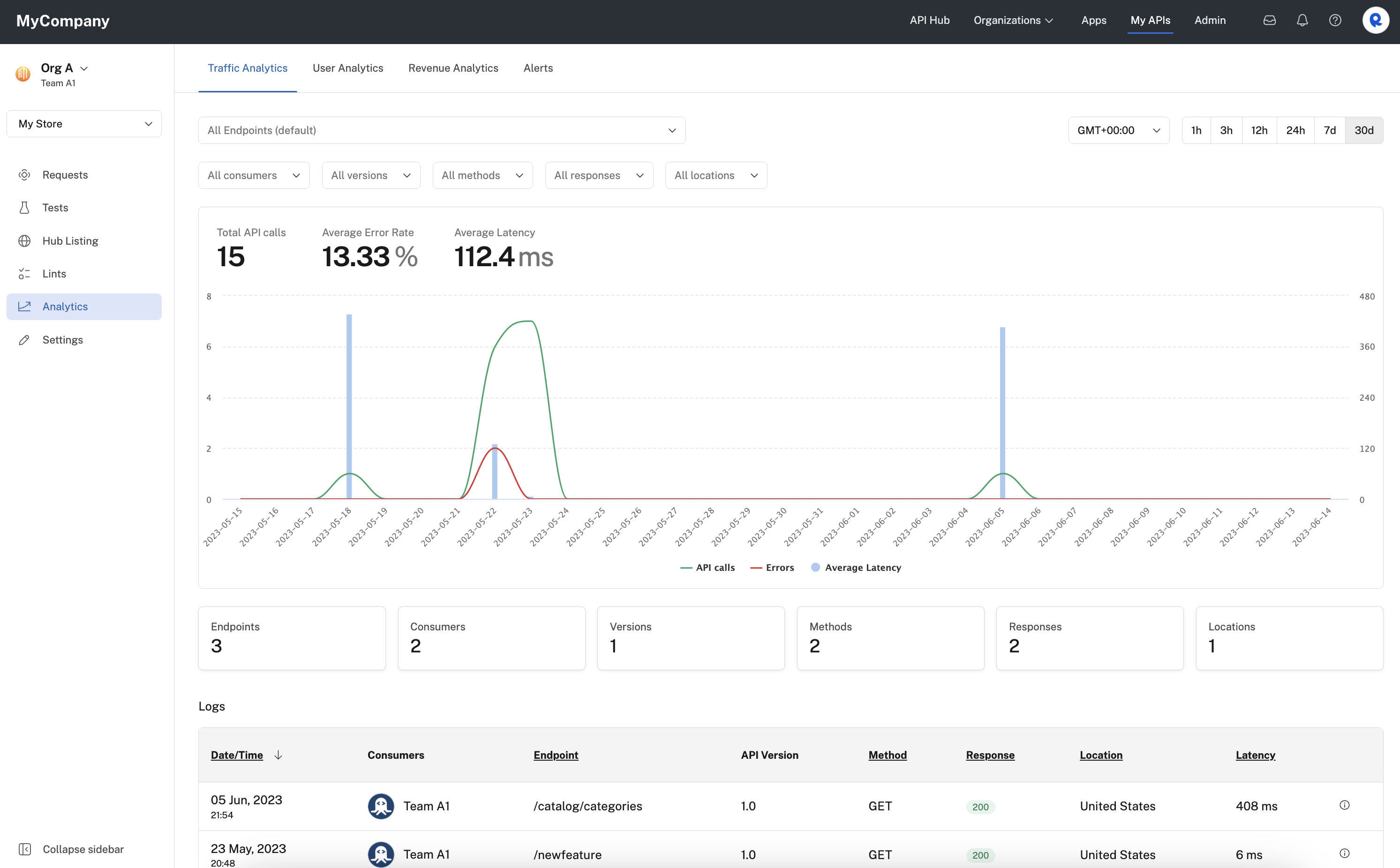Screen dimensions: 1400x868
Task: Click the MyCompany brand logo
Action: point(63,21)
